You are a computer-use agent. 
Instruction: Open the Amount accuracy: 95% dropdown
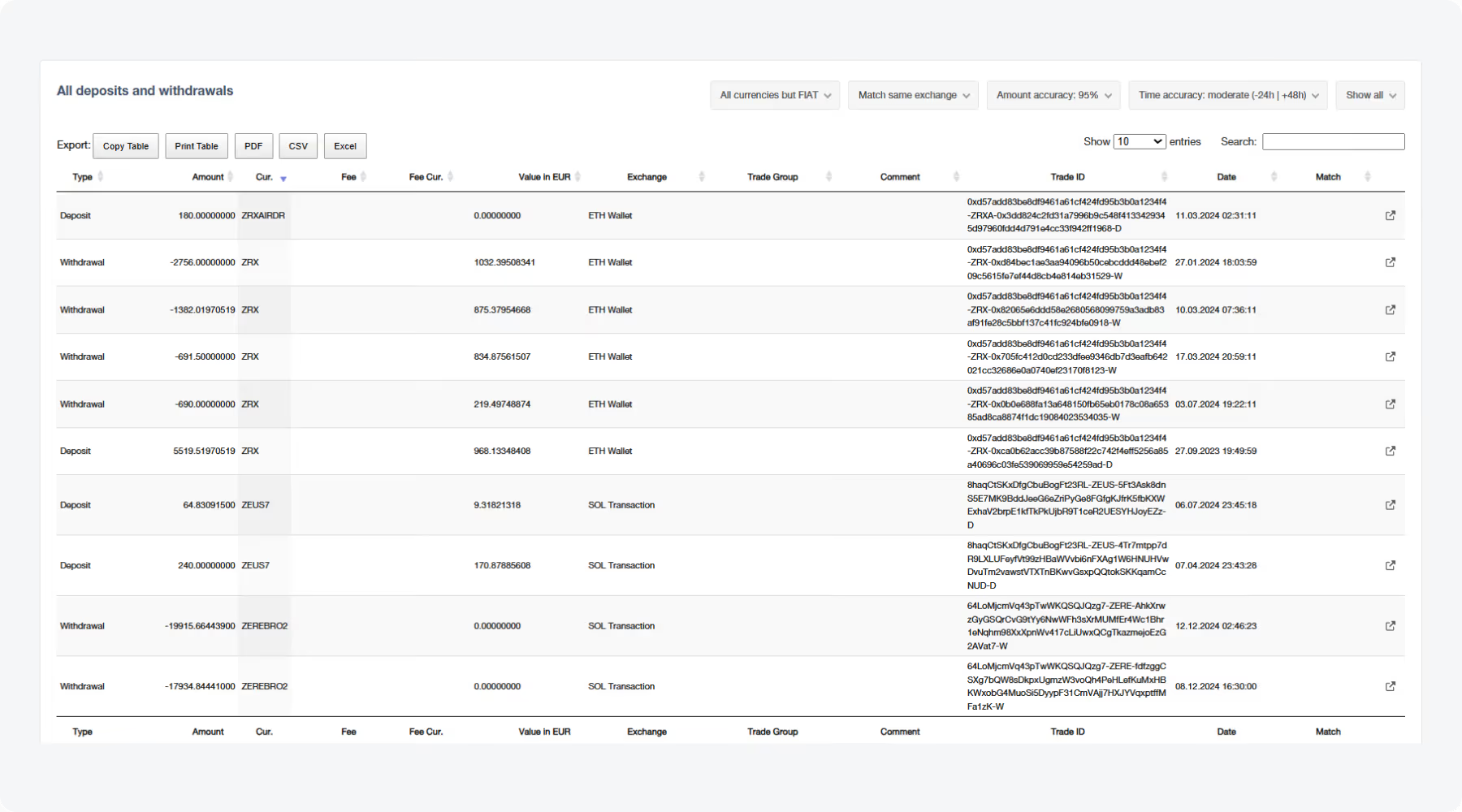pyautogui.click(x=1053, y=95)
